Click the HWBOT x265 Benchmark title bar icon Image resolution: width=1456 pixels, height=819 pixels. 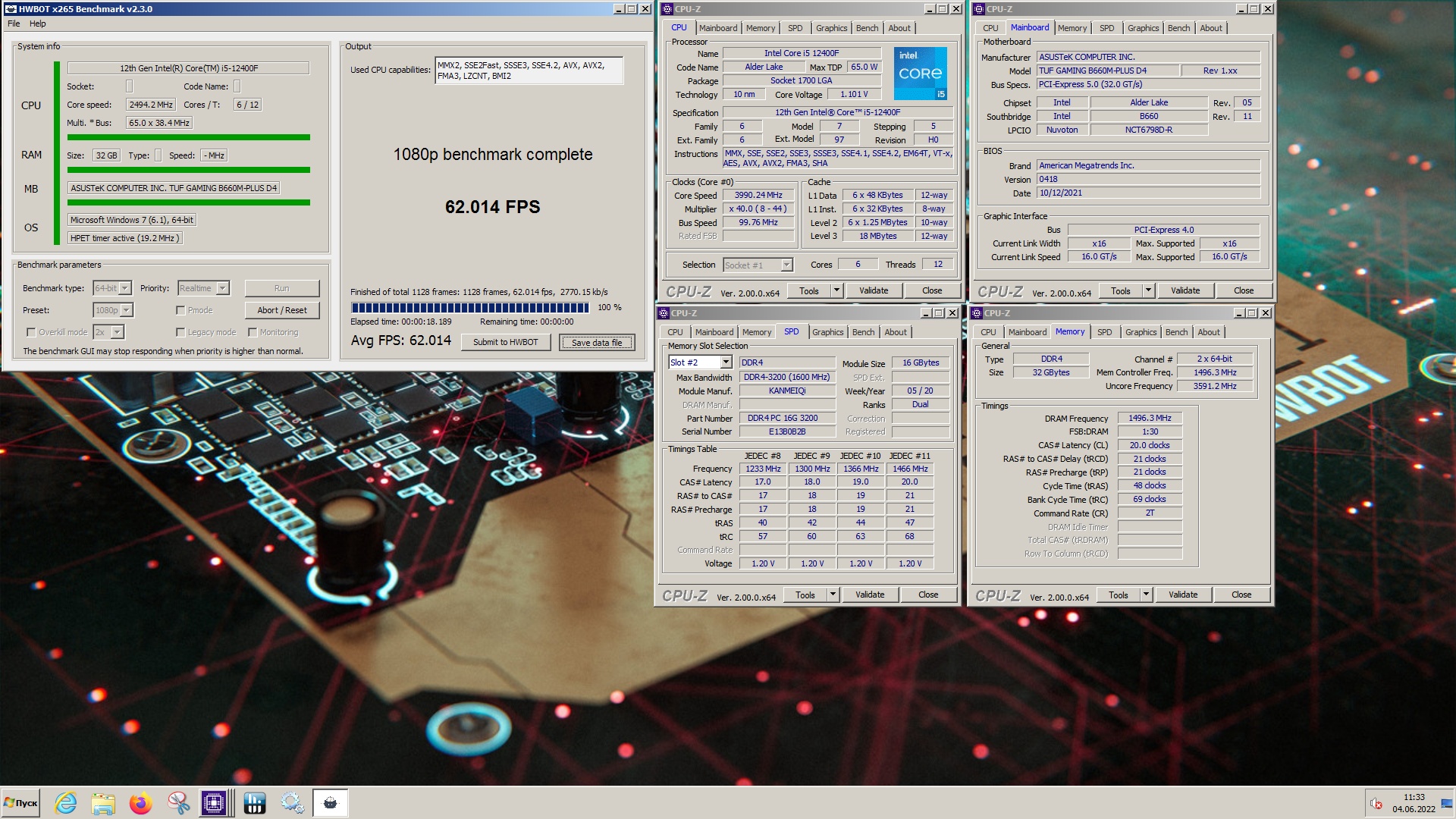tap(11, 9)
